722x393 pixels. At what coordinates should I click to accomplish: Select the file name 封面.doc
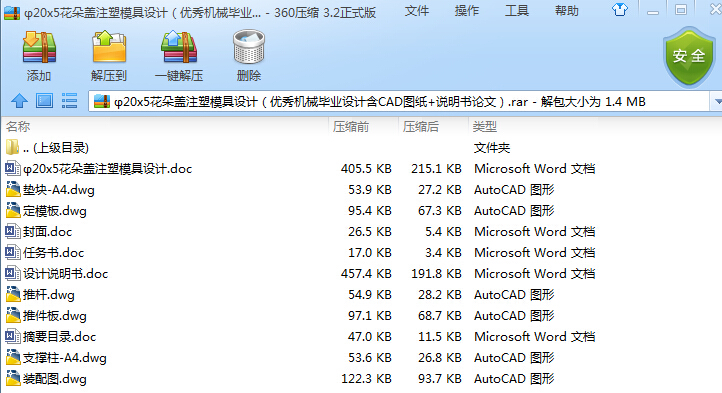(x=47, y=231)
